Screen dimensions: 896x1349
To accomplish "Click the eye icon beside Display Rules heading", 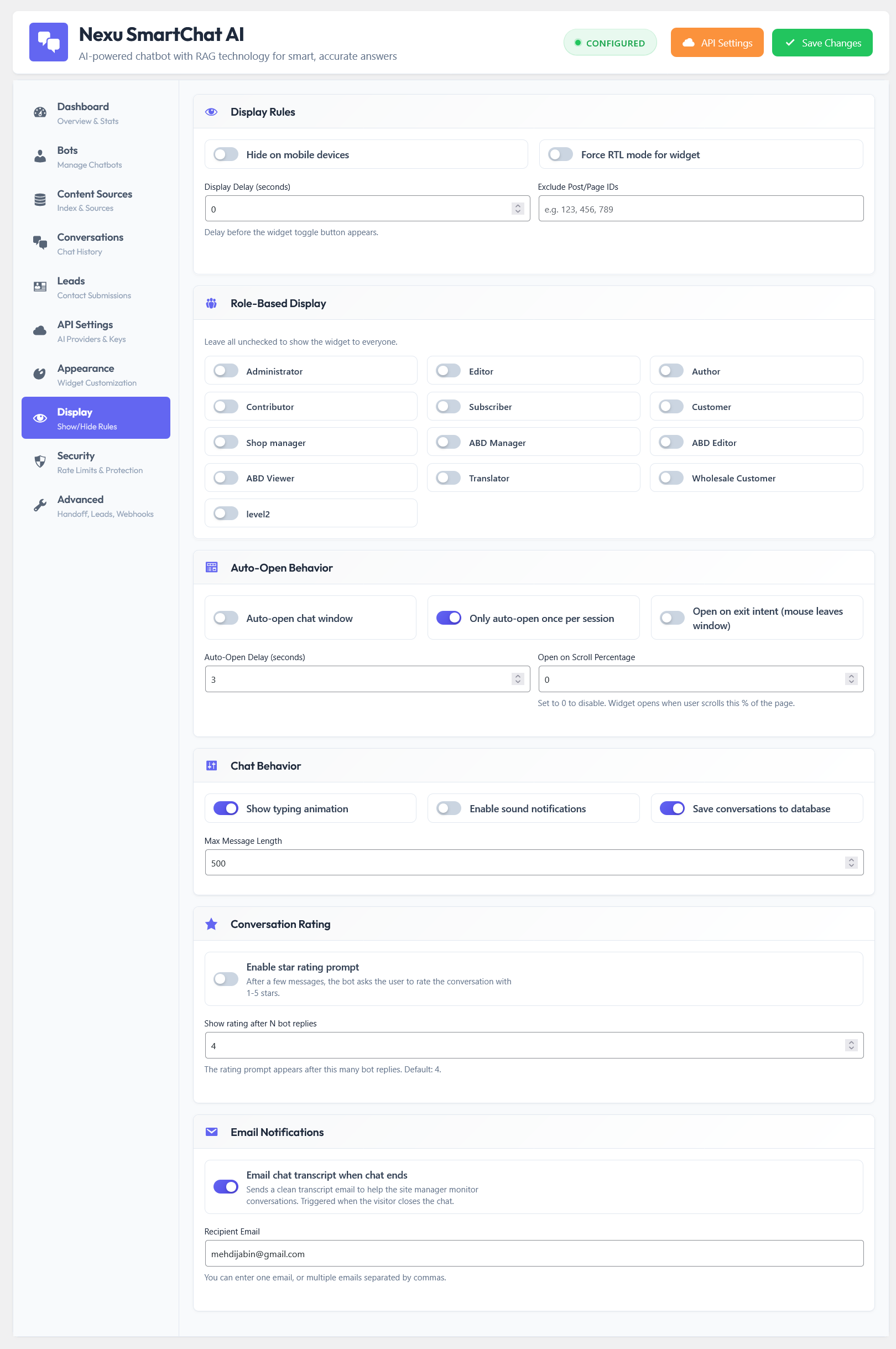I will (211, 112).
